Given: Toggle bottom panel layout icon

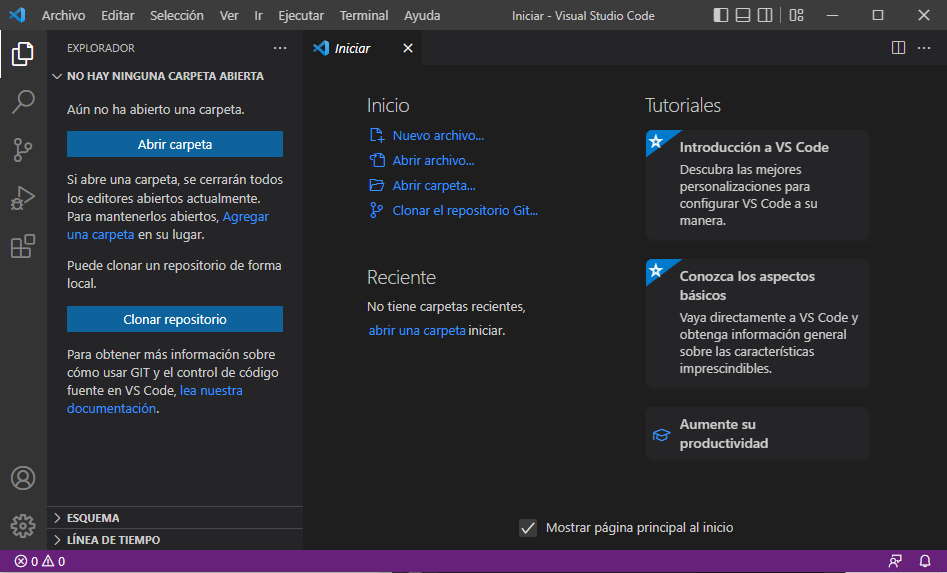Looking at the screenshot, I should click(743, 15).
